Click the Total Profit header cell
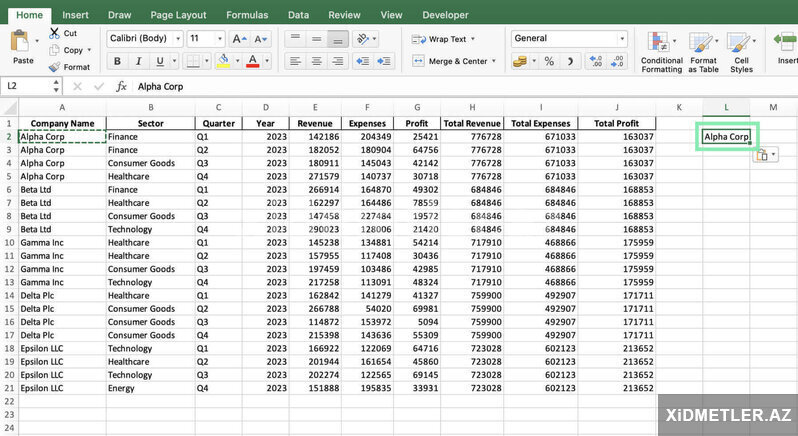This screenshot has width=798, height=436. [x=617, y=124]
